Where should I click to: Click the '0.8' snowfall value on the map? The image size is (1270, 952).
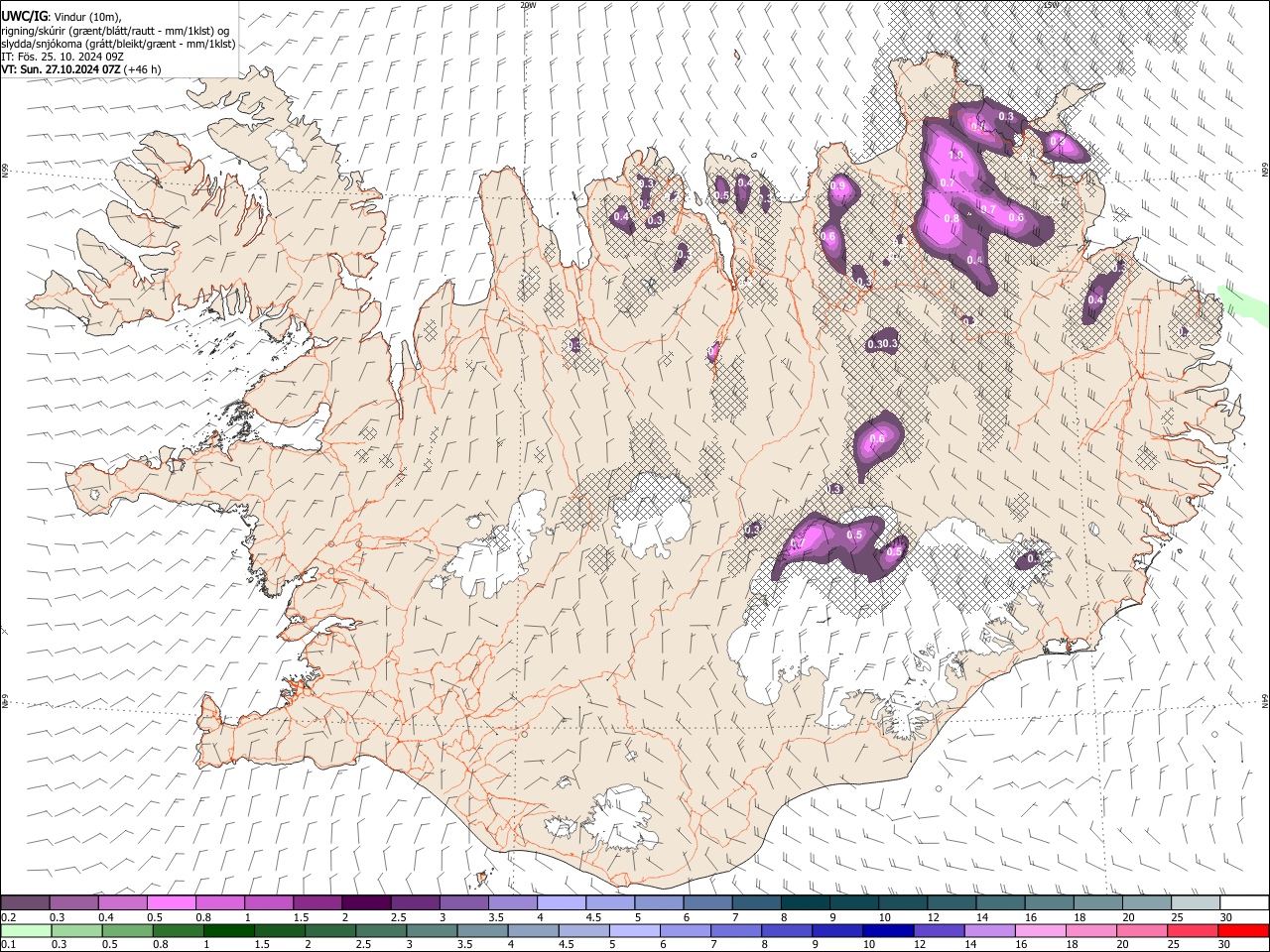(x=952, y=218)
